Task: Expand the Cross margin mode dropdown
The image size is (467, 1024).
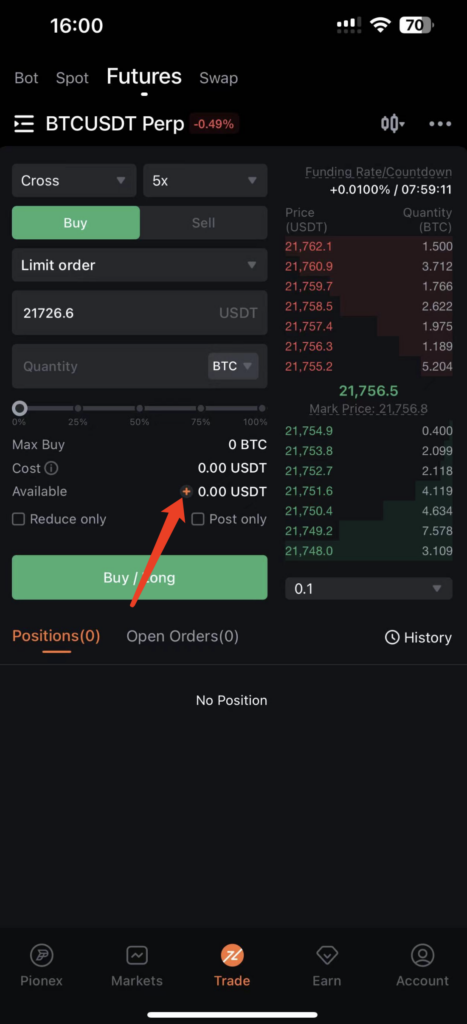Action: pyautogui.click(x=74, y=180)
